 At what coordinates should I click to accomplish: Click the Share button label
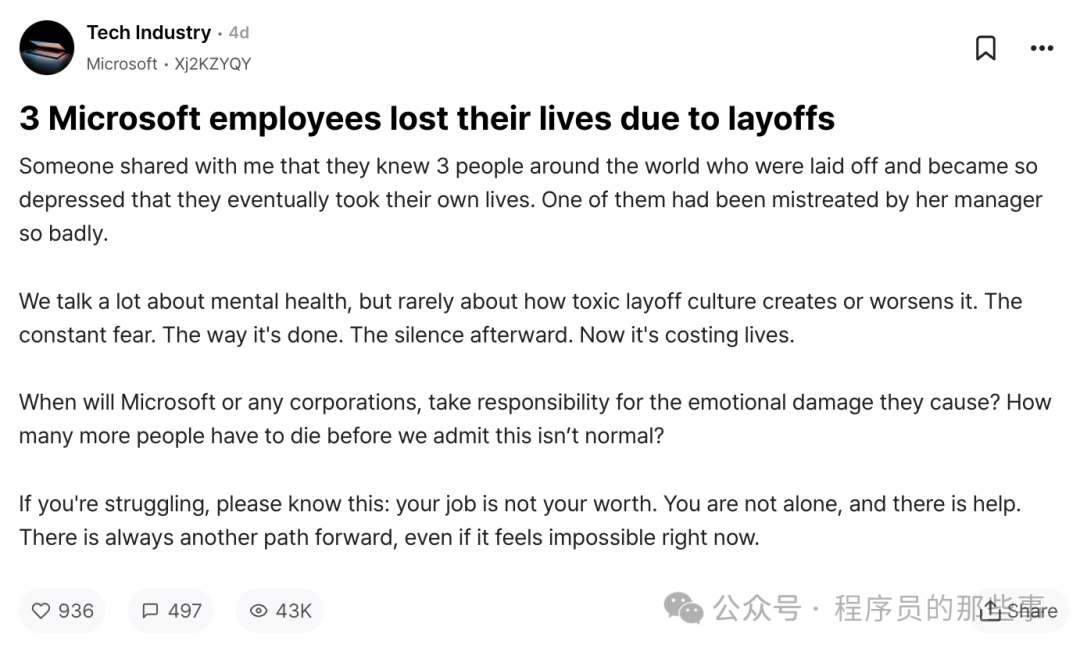(x=1032, y=611)
